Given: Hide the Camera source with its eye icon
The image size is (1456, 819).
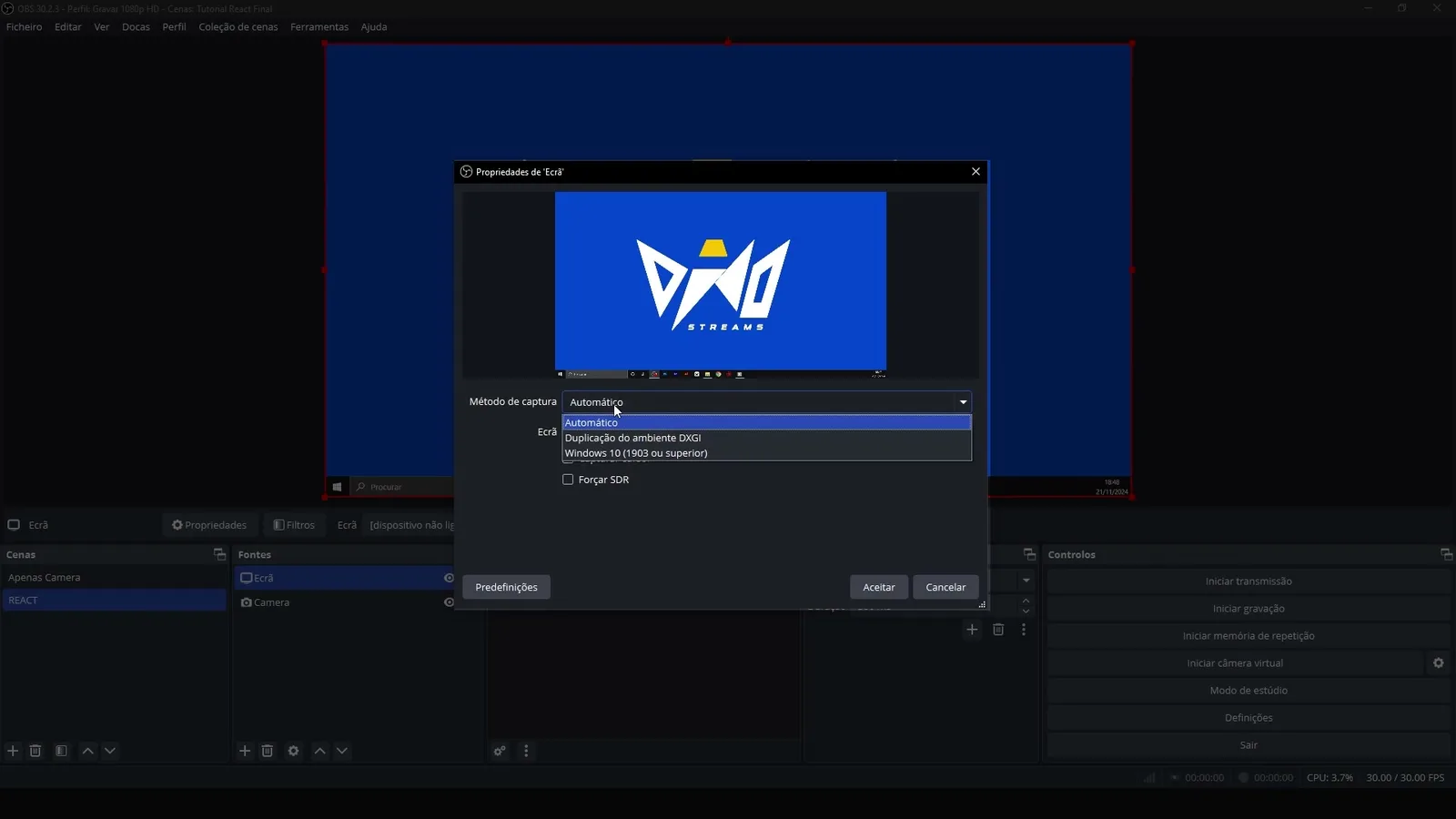Looking at the screenshot, I should pyautogui.click(x=449, y=602).
